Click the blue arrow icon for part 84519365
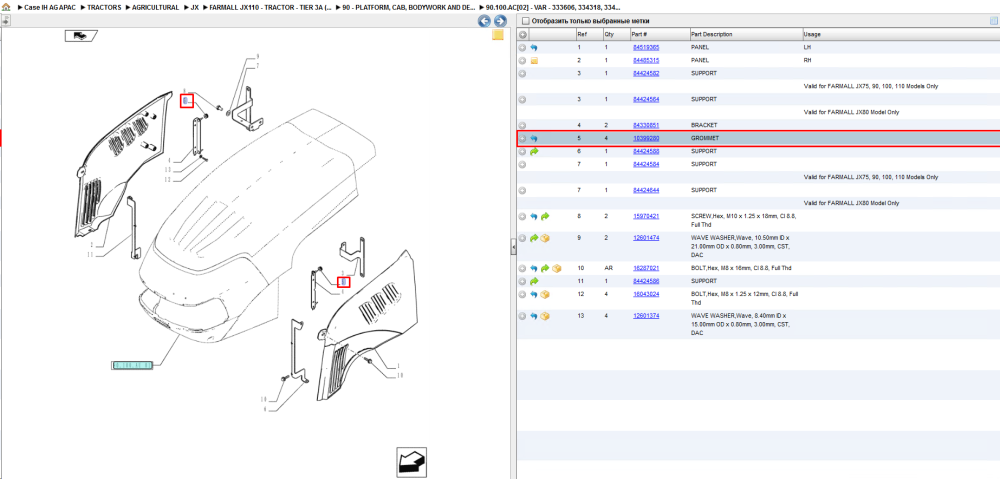This screenshot has height=479, width=1000. pyautogui.click(x=534, y=47)
